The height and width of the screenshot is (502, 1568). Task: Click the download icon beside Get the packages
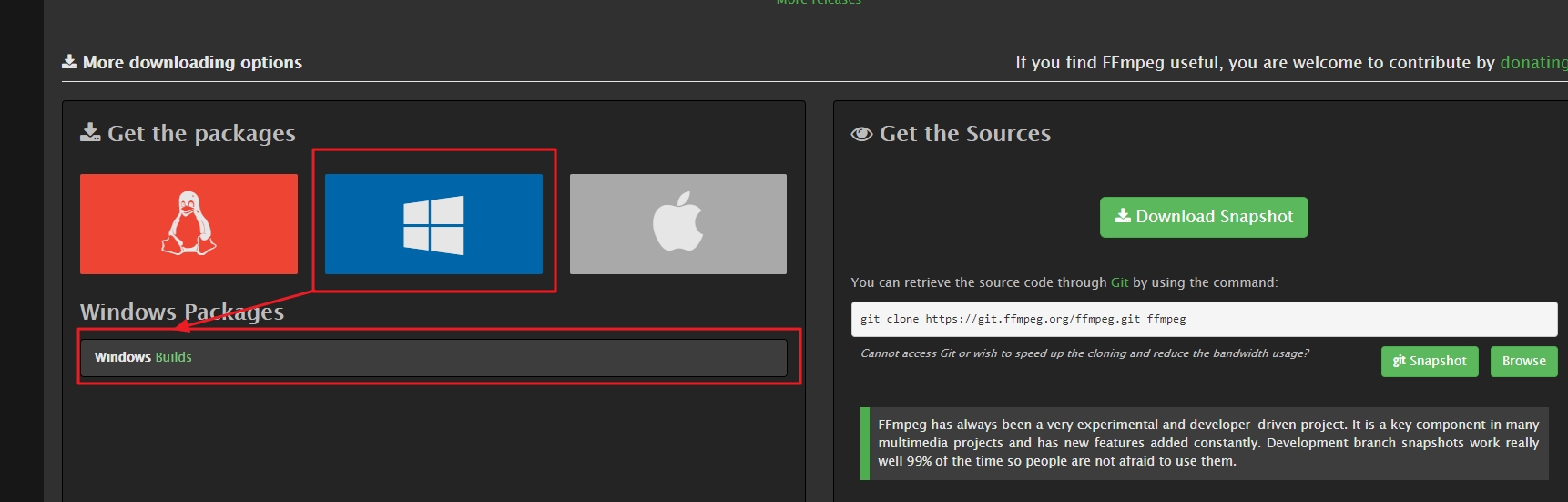[x=90, y=133]
